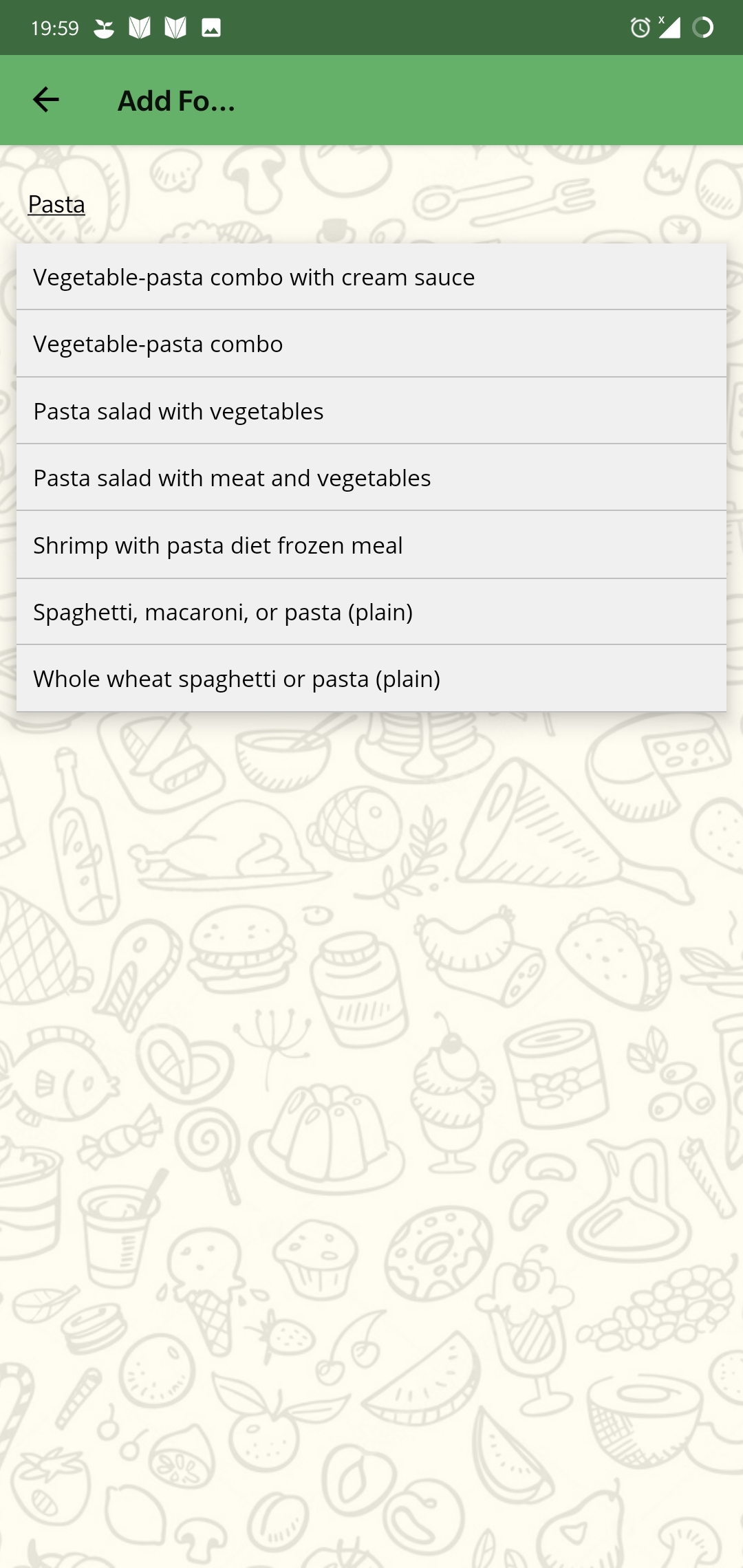
Task: Select Vegetable-pasta combo with cream sauce
Action: 371,277
